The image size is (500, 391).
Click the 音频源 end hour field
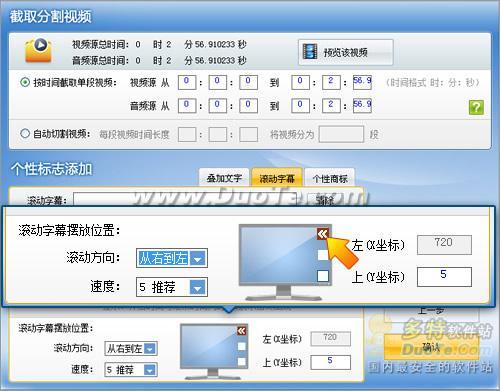coord(300,106)
